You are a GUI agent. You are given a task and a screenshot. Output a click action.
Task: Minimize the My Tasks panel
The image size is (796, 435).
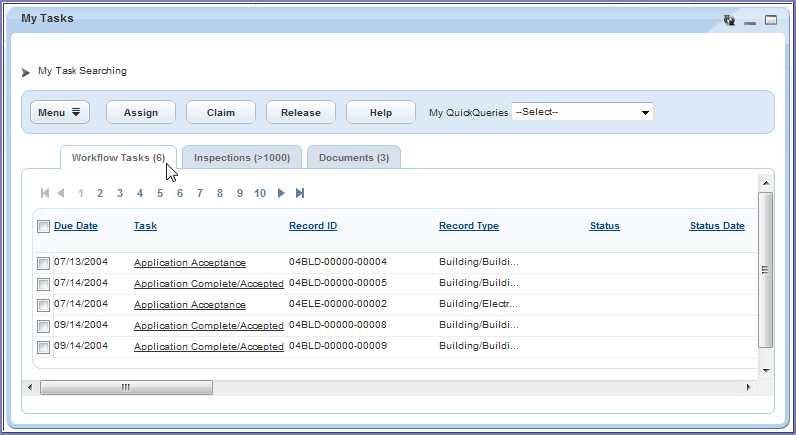[750, 21]
